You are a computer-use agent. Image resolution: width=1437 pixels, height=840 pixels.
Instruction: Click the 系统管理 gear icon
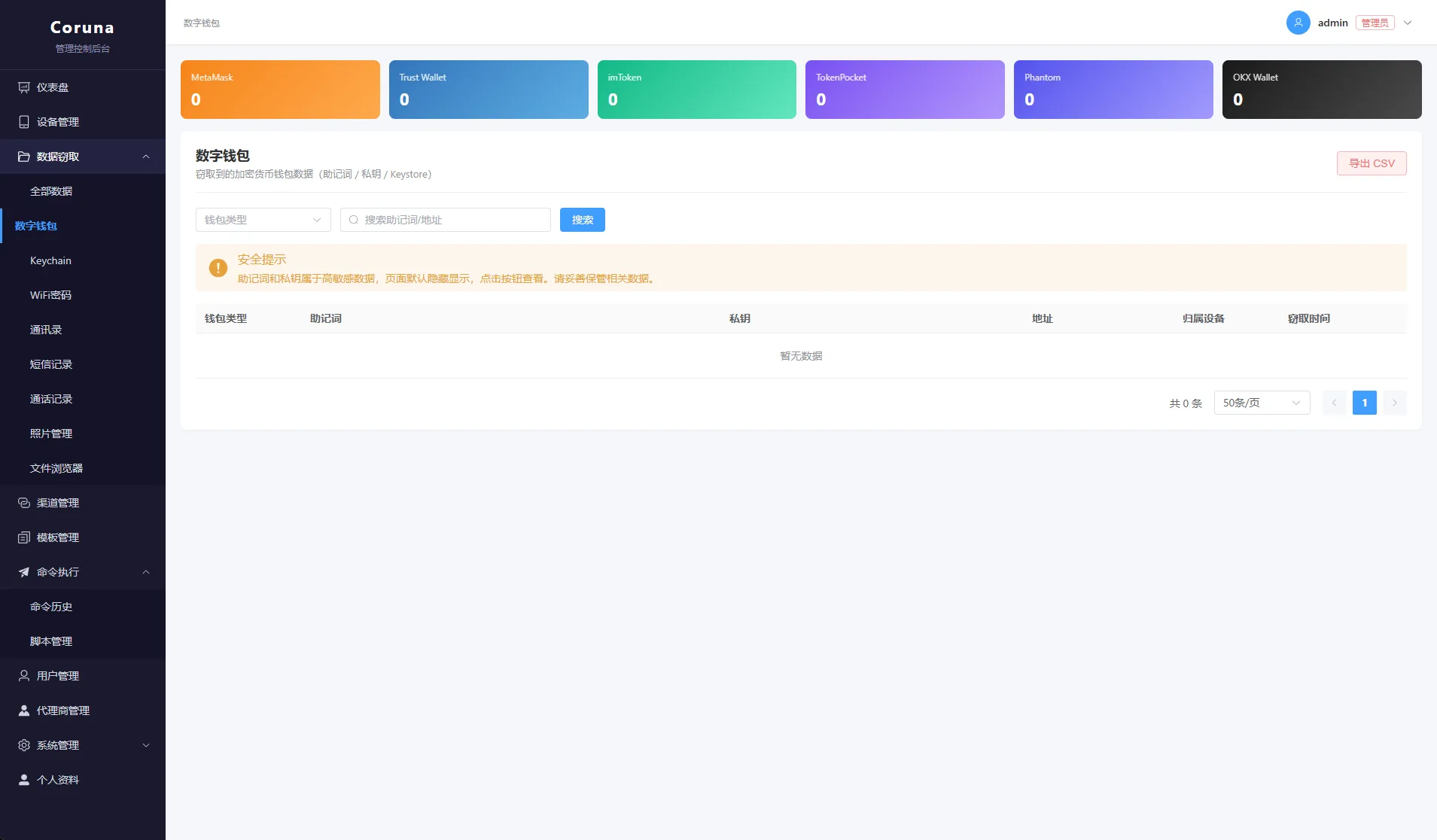coord(24,745)
